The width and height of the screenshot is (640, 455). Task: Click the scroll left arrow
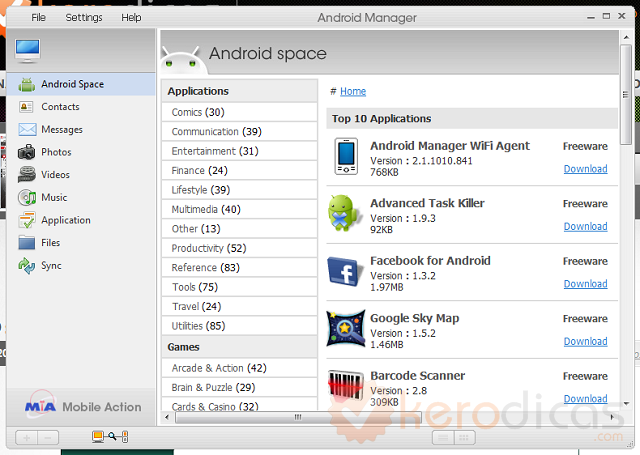(167, 417)
